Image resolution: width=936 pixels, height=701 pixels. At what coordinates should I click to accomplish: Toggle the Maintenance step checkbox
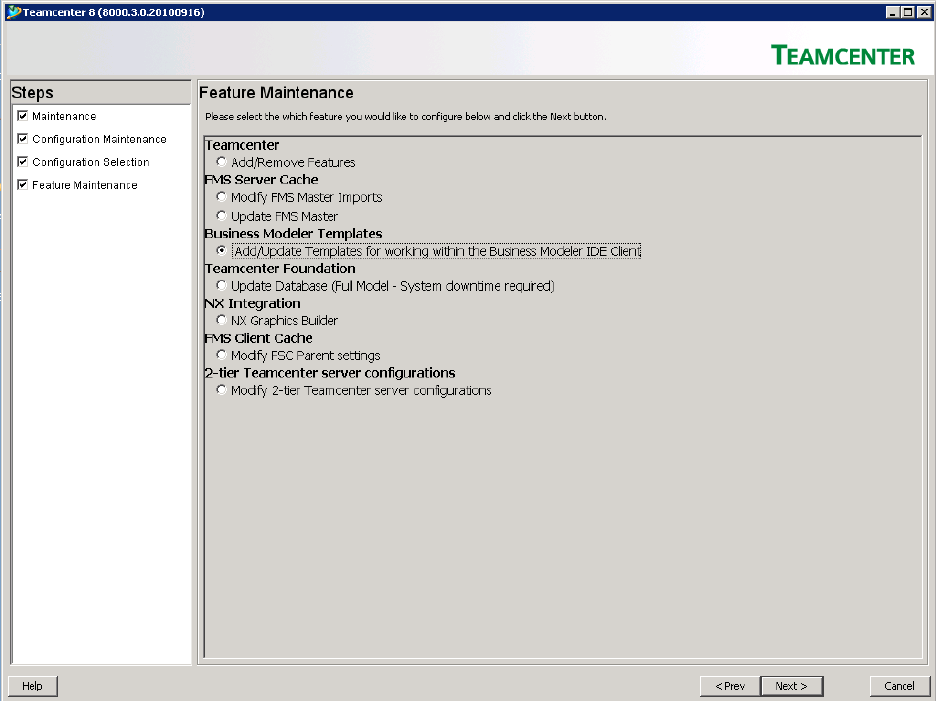click(23, 116)
